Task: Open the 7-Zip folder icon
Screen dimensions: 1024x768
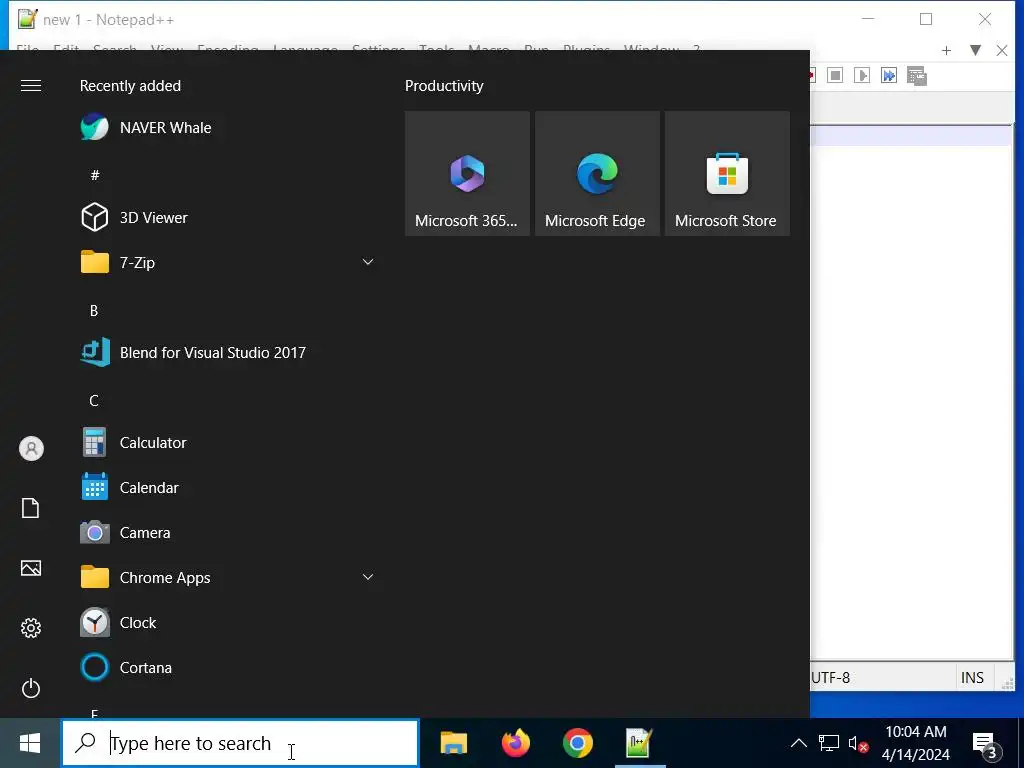Action: click(95, 263)
